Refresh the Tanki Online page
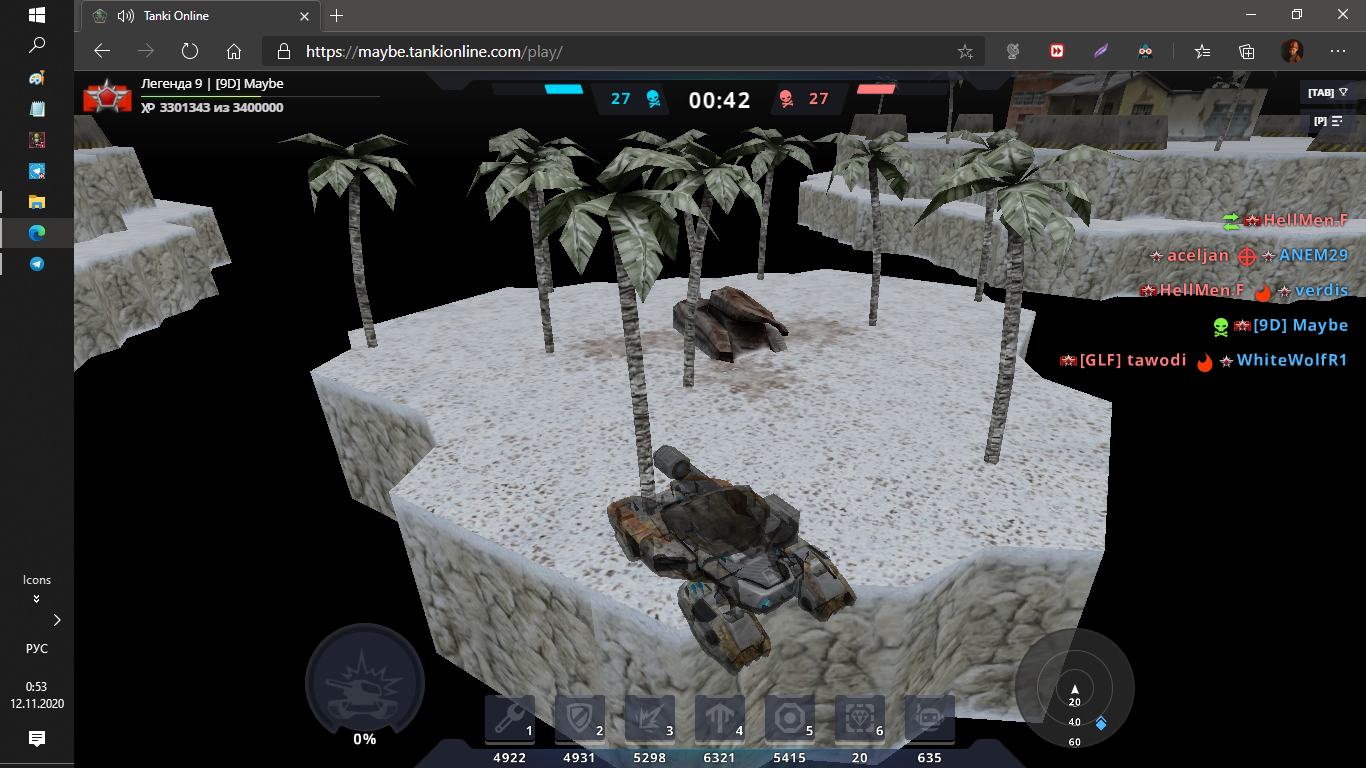1366x768 pixels. [x=190, y=51]
